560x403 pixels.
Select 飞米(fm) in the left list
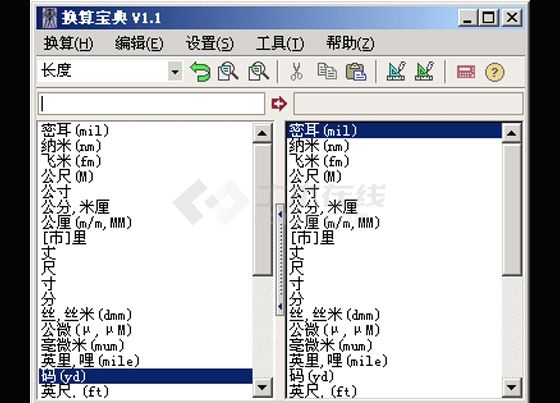146,161
